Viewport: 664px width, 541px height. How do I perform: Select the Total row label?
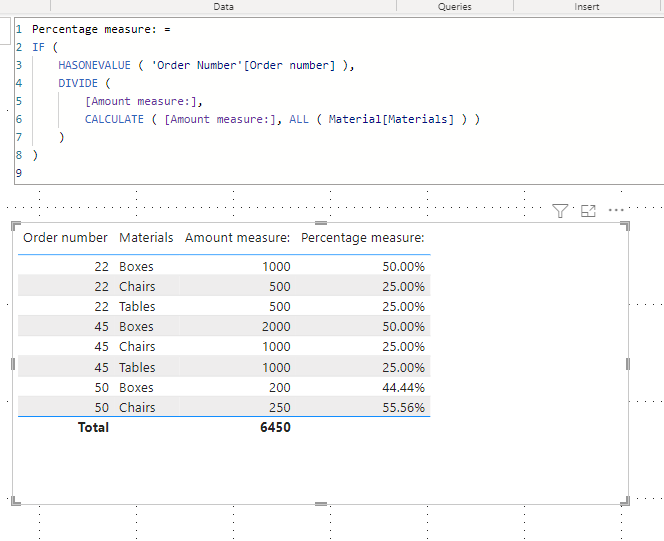click(93, 427)
